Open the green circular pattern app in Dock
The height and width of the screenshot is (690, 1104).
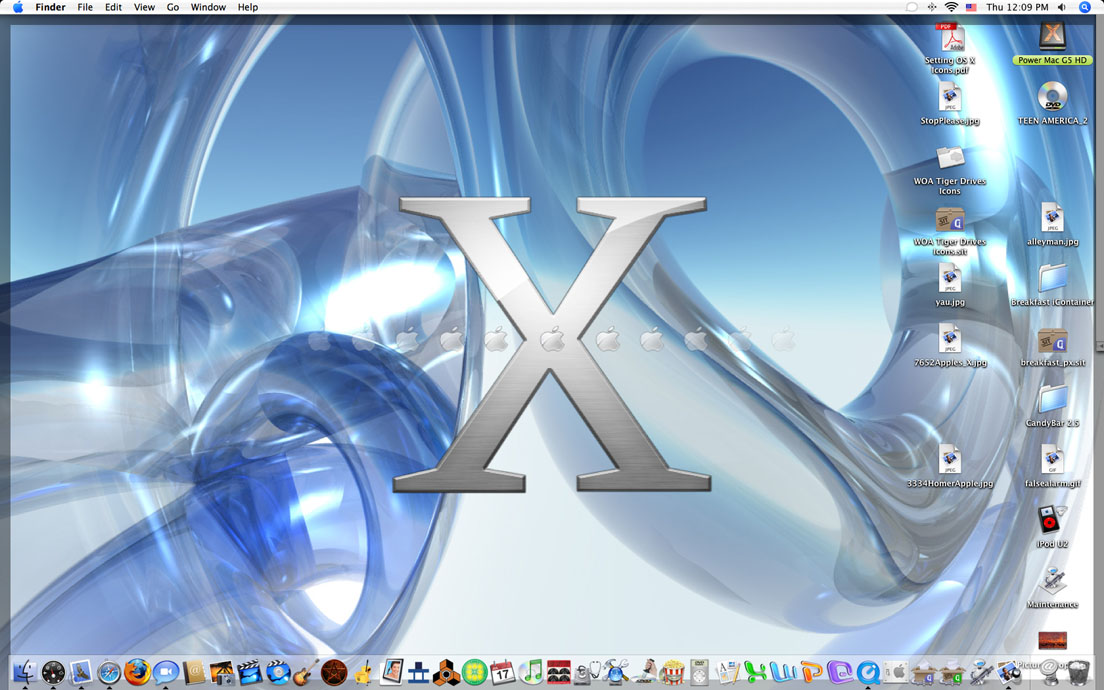(x=475, y=672)
